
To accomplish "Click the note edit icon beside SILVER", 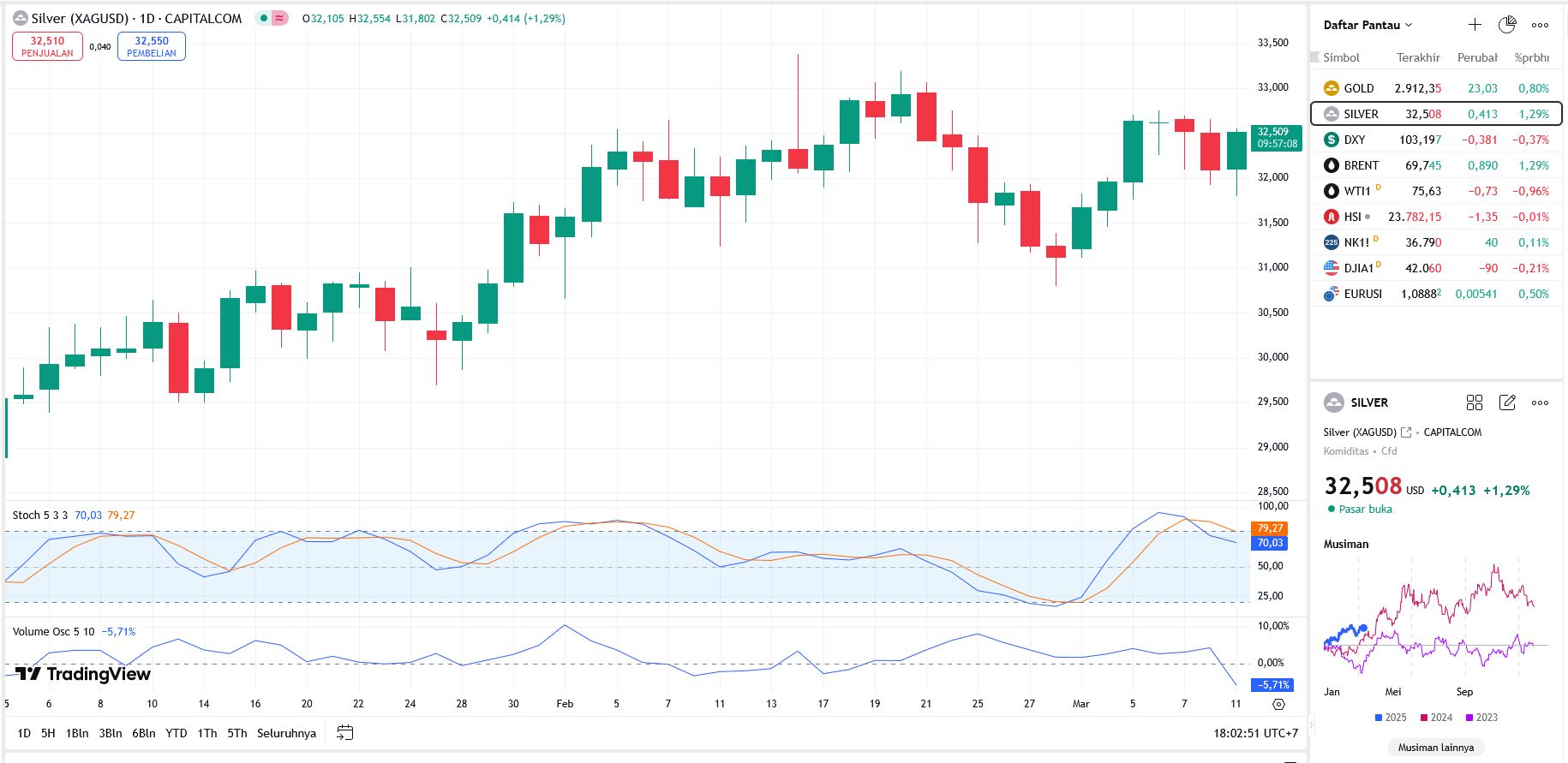I will (1507, 402).
